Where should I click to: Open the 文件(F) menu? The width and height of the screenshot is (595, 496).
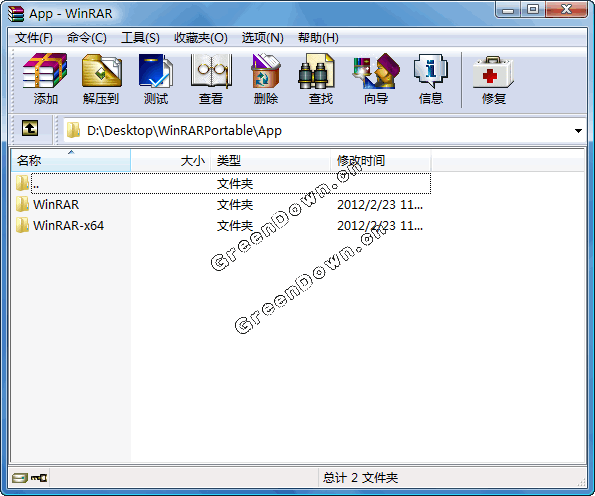[x=34, y=38]
